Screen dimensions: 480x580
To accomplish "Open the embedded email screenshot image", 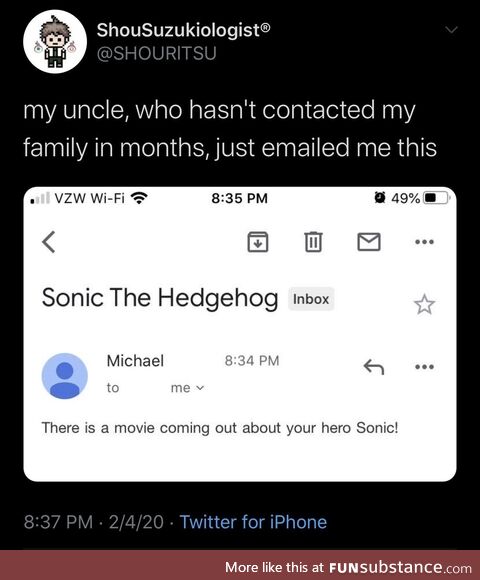I will [x=240, y=334].
